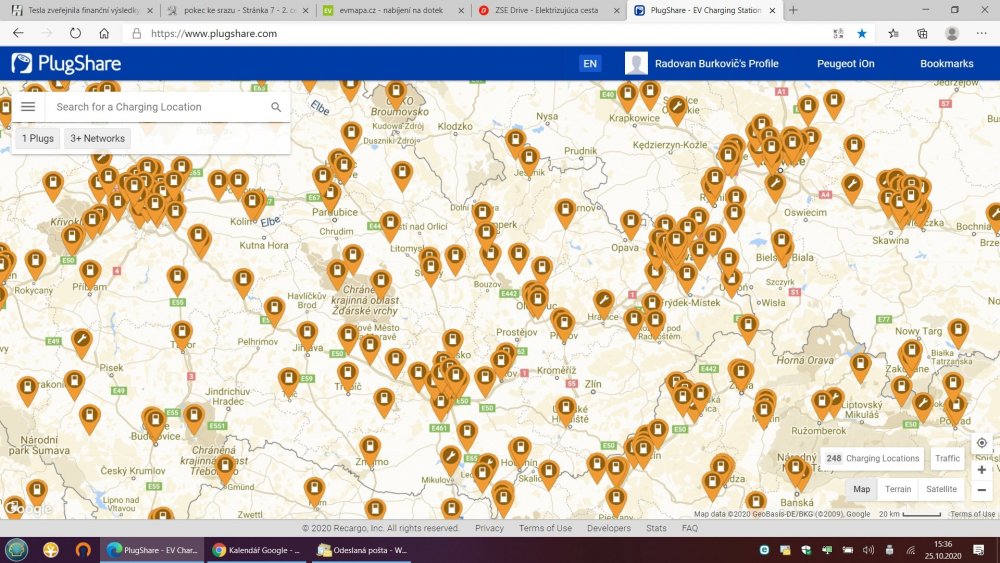The height and width of the screenshot is (563, 1000).
Task: Open the Peugeot iOn vehicle menu
Action: [846, 63]
